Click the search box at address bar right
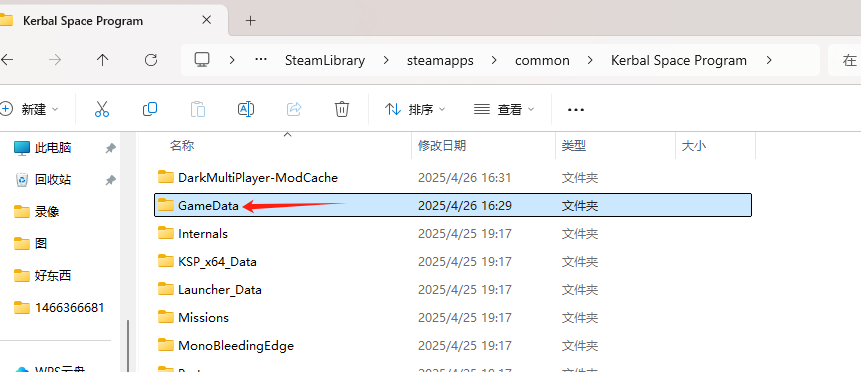The width and height of the screenshot is (861, 372). click(845, 60)
